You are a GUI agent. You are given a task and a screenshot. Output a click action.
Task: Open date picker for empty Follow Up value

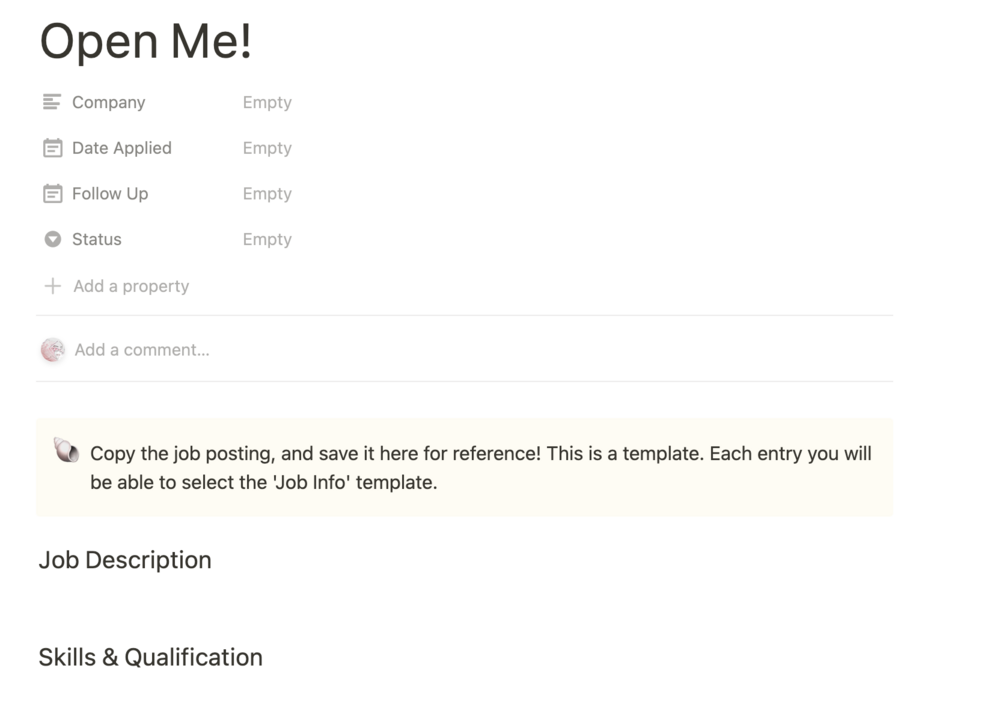tap(267, 194)
